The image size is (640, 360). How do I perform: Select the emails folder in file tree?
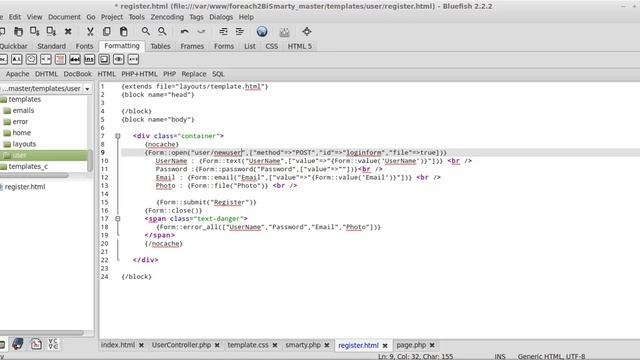(x=23, y=111)
